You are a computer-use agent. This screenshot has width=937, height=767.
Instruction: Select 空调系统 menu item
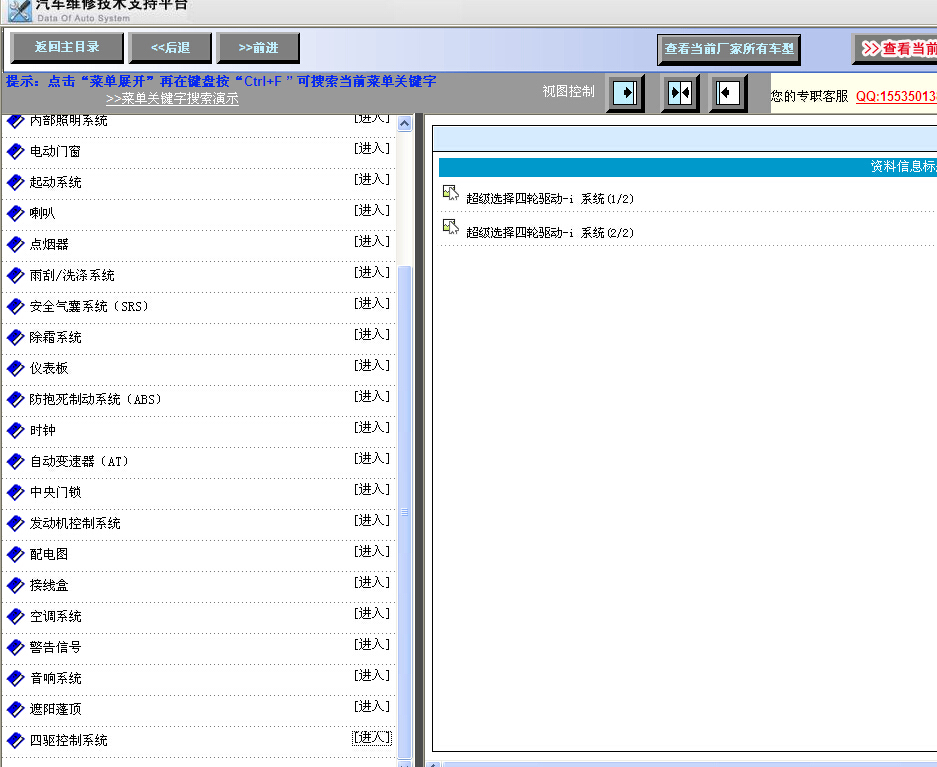pos(56,617)
